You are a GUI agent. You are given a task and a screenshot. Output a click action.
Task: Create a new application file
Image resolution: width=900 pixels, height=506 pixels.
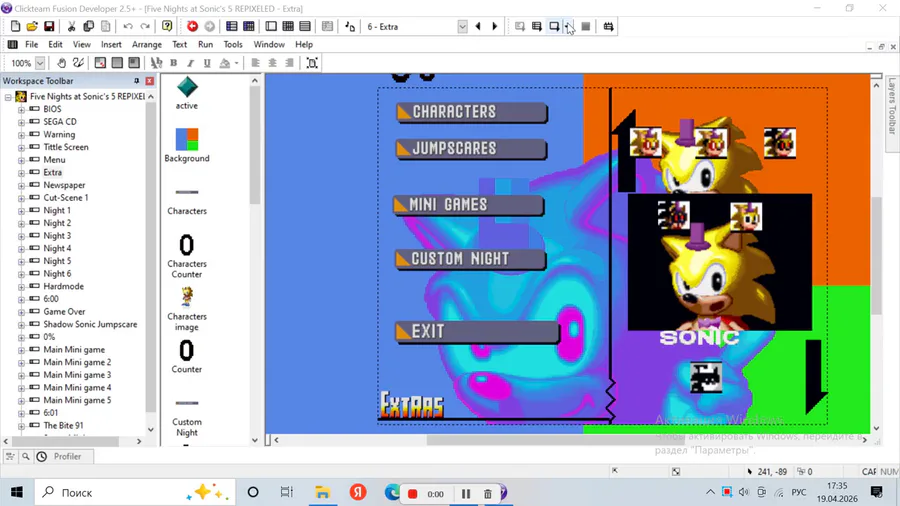[x=15, y=26]
